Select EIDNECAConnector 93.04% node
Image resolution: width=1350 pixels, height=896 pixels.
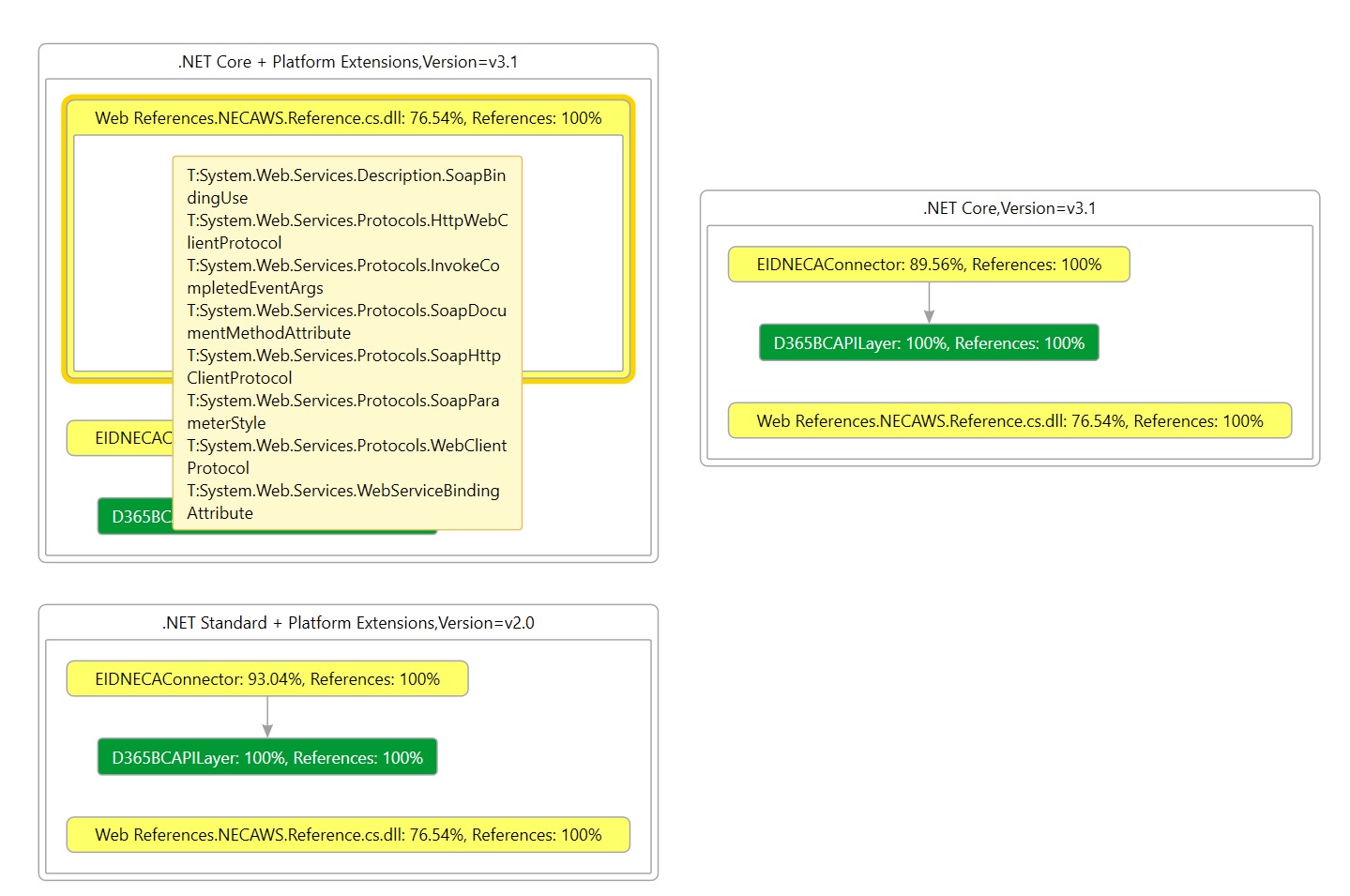267,679
